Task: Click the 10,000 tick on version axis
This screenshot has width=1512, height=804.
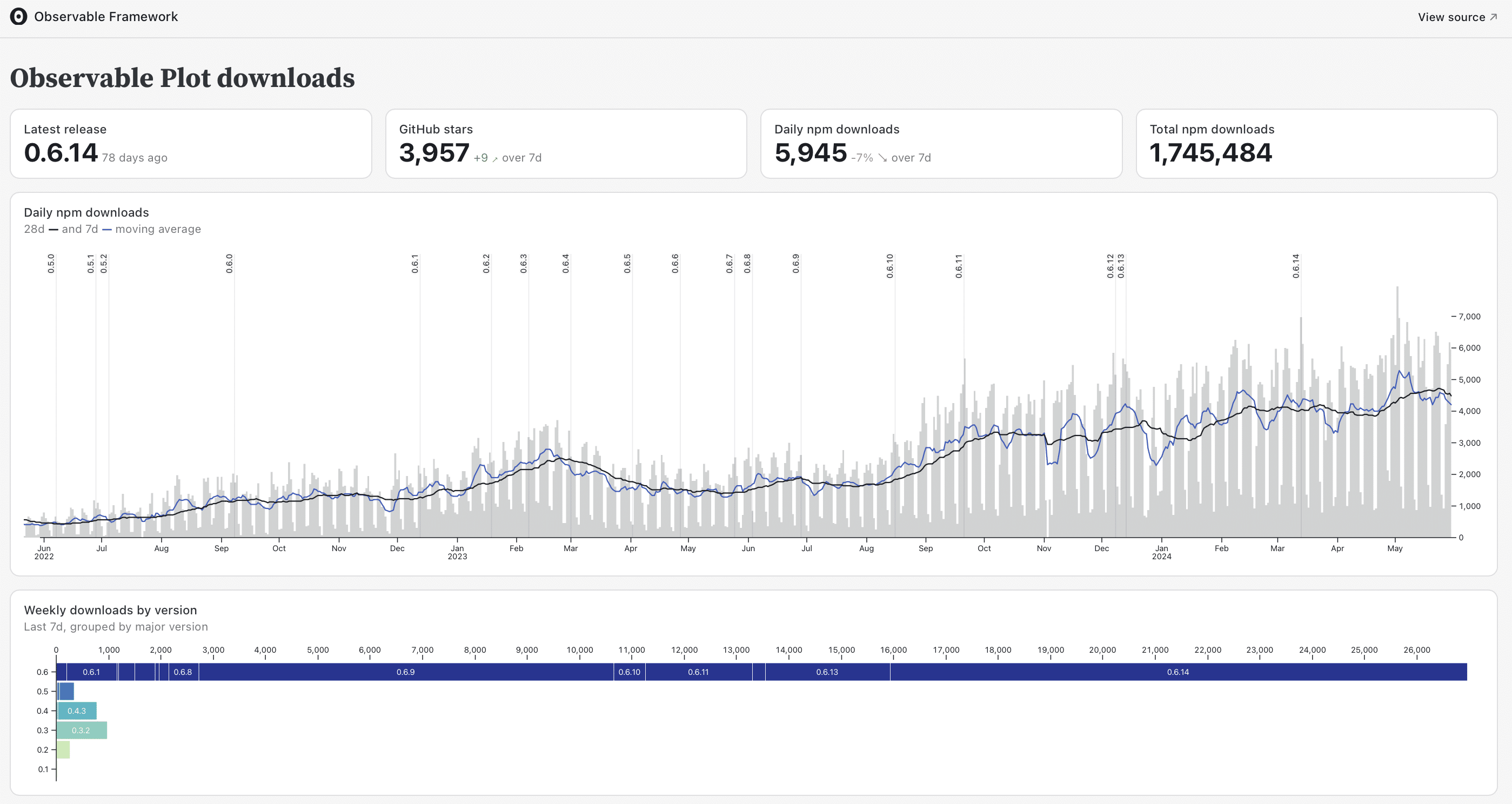Action: pos(579,649)
